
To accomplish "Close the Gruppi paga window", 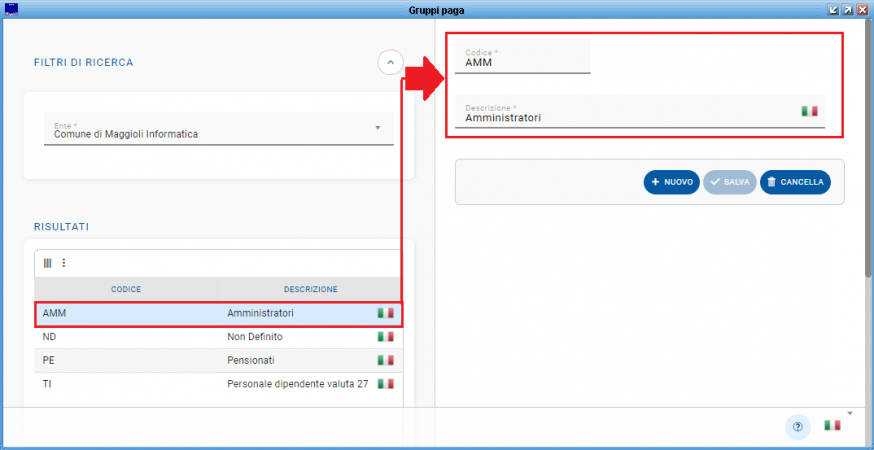I will pos(862,9).
